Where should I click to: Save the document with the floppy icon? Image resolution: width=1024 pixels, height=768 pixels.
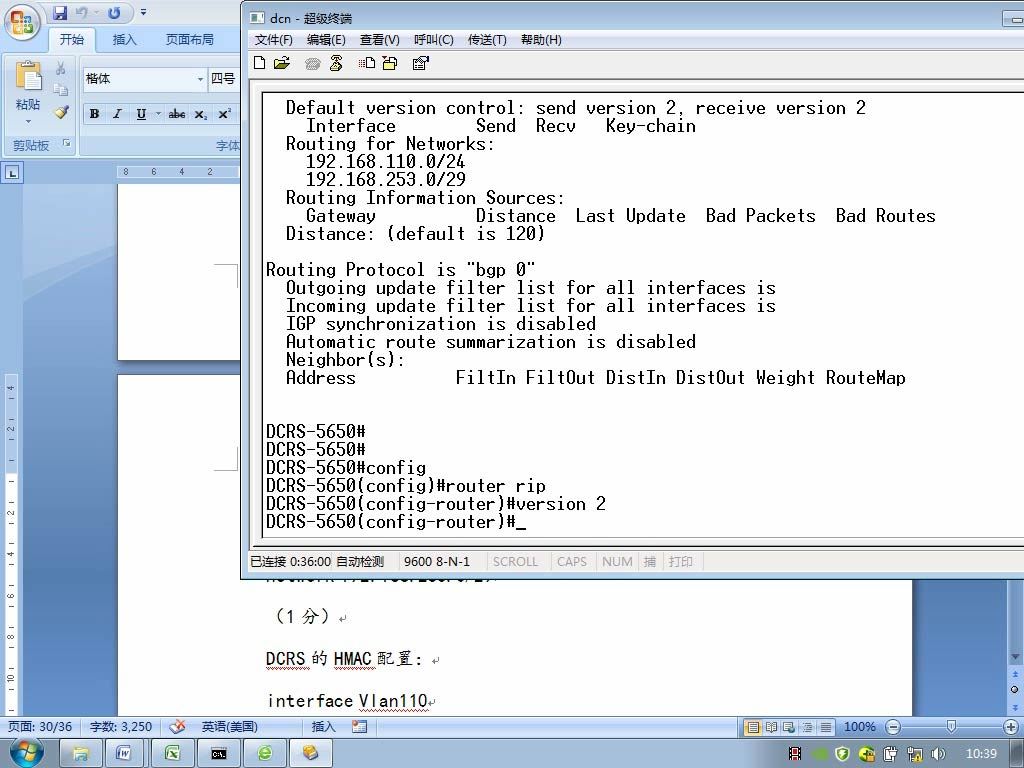[61, 12]
